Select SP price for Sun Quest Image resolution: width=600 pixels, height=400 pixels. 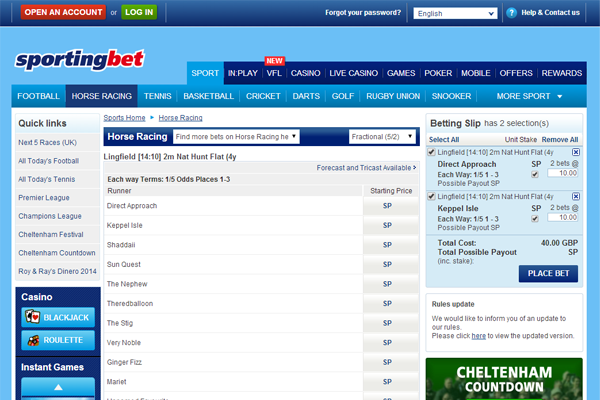click(387, 264)
